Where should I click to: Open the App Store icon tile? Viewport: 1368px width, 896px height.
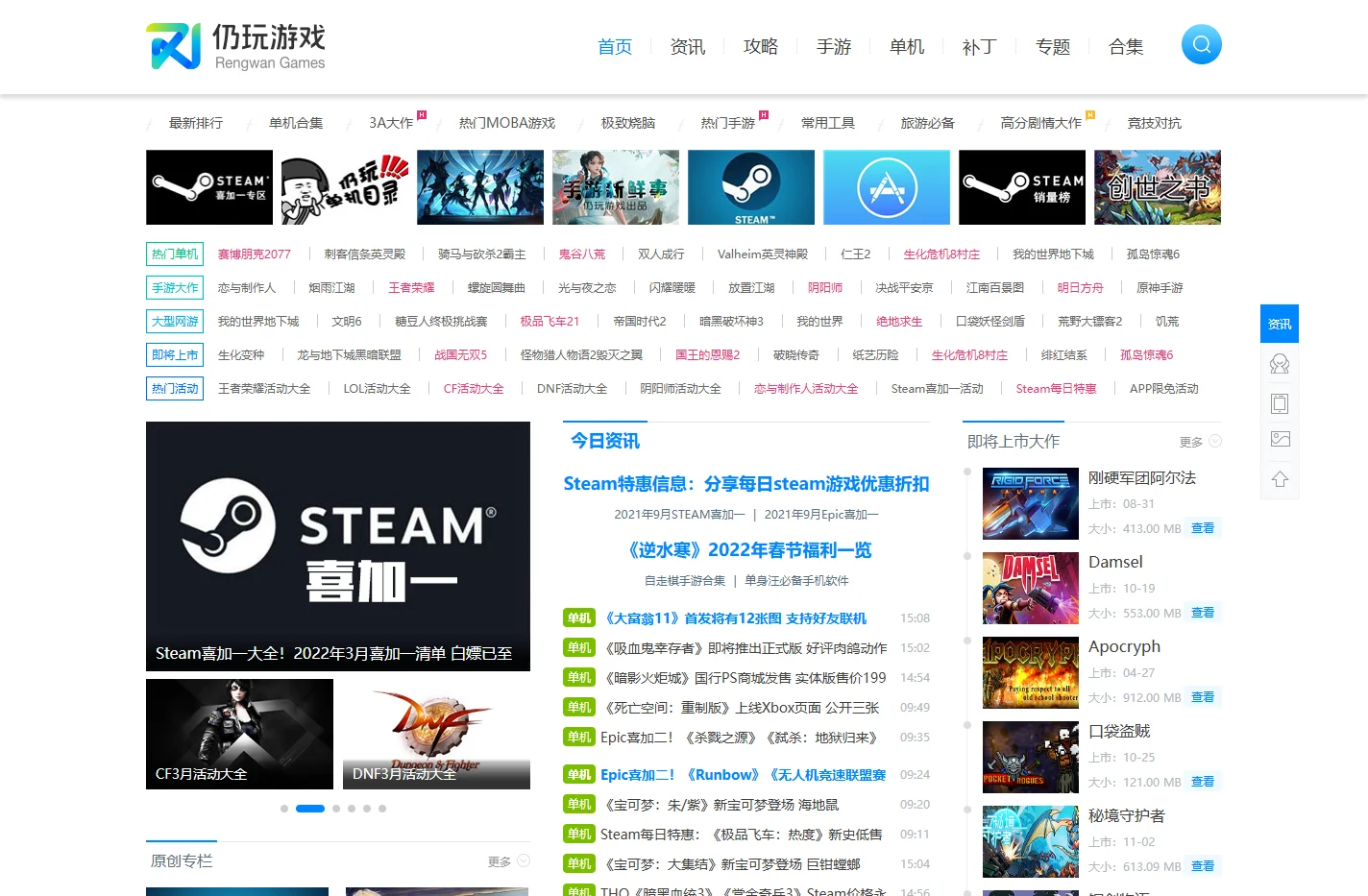point(887,187)
